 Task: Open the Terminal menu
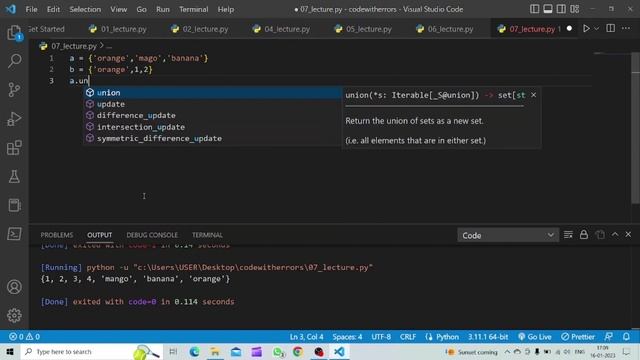tap(193, 9)
